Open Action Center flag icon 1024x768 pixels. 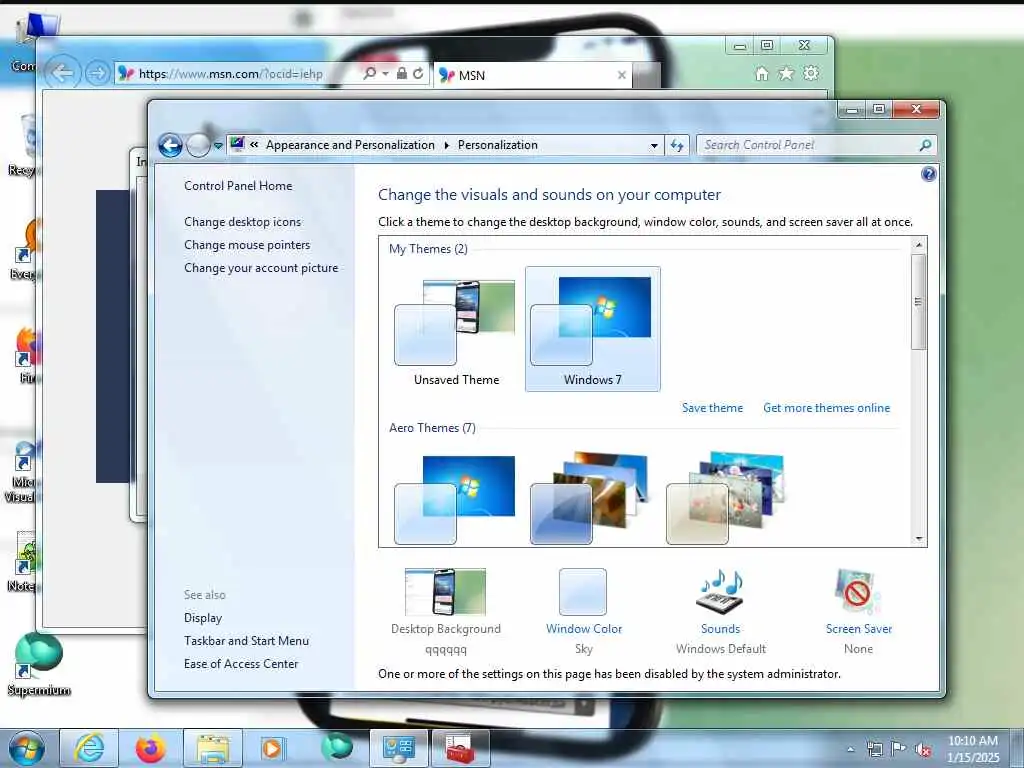[x=899, y=750]
